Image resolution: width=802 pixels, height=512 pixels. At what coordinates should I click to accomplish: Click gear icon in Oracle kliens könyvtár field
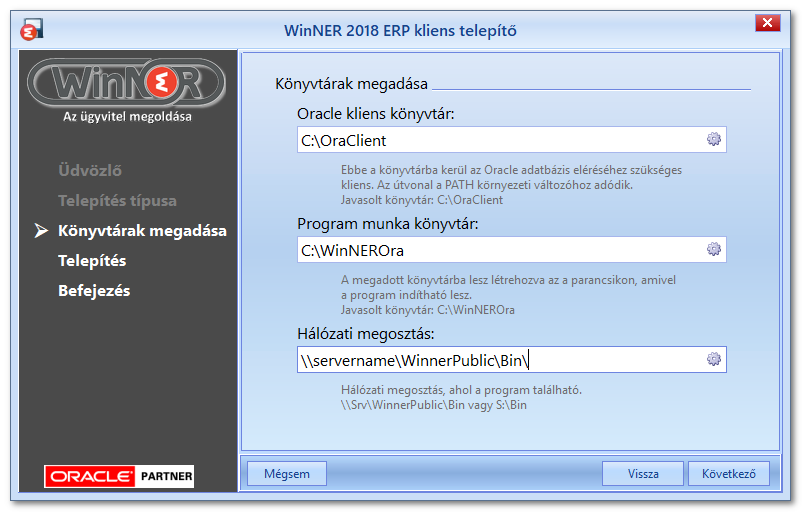[714, 139]
